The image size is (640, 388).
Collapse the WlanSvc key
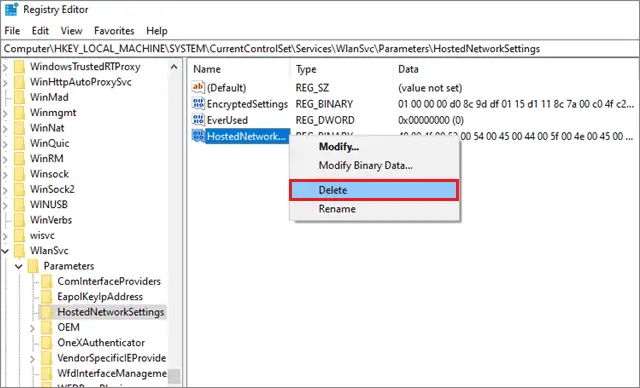click(5, 251)
